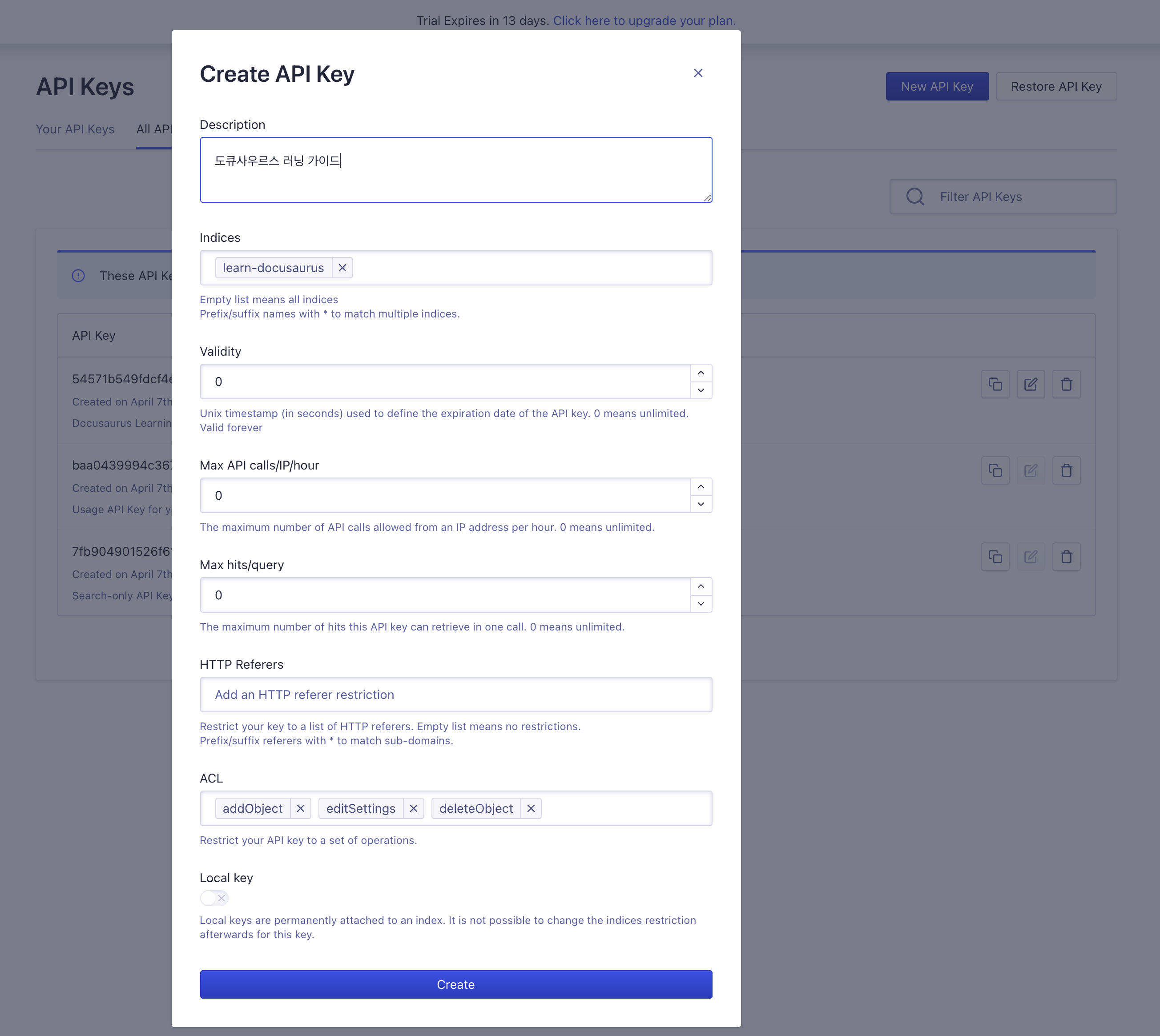
Task: Delete the third API key in list
Action: (1066, 557)
